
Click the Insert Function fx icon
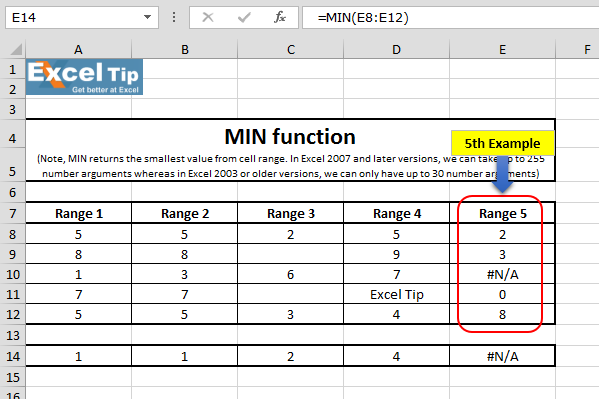pos(280,17)
